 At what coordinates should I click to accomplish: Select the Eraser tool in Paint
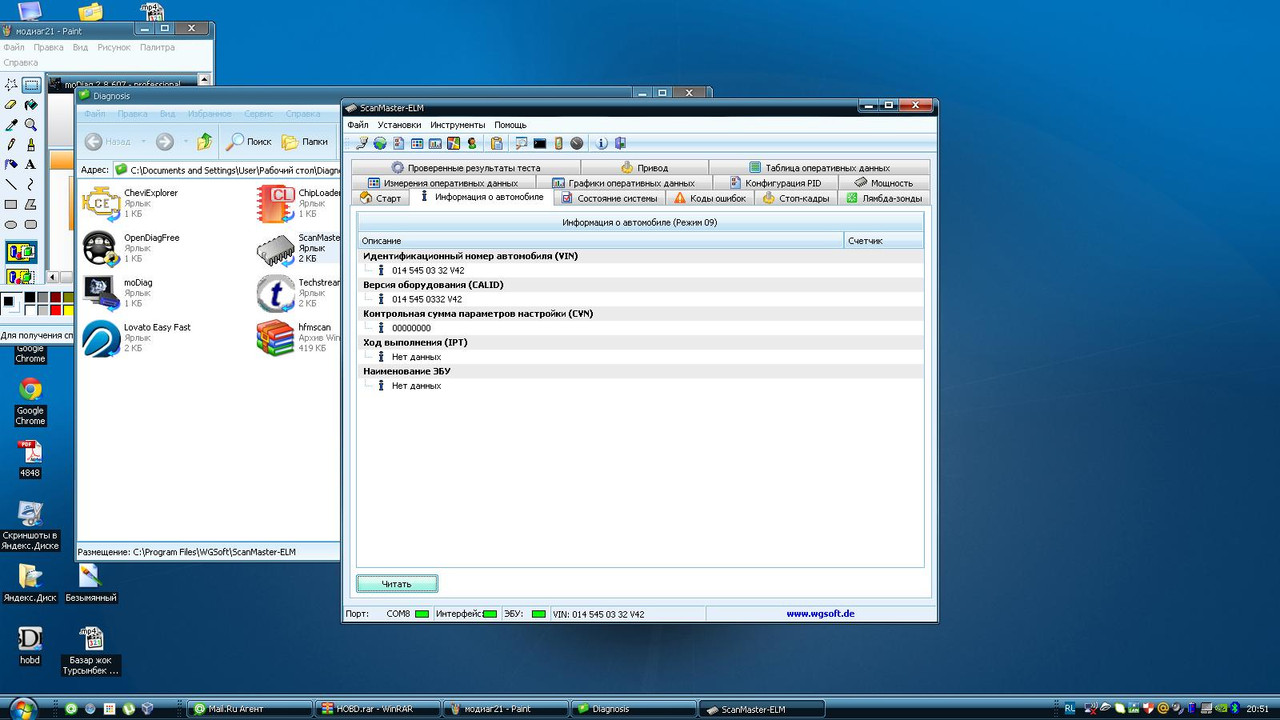click(x=12, y=105)
